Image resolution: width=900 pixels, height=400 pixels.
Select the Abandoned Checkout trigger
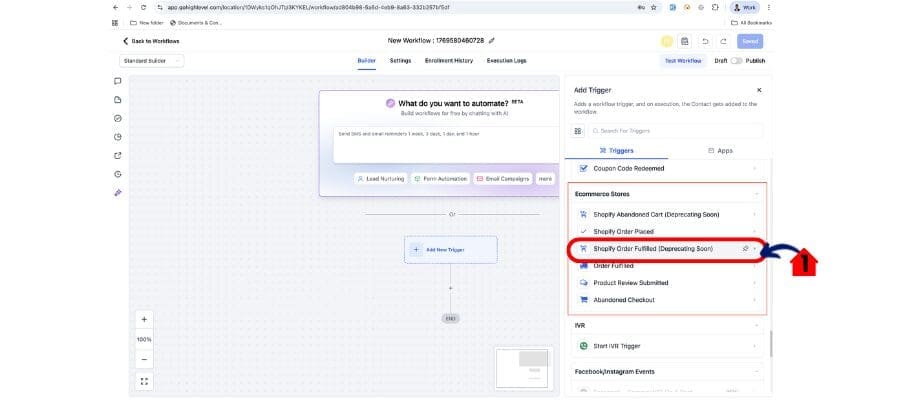click(x=667, y=300)
